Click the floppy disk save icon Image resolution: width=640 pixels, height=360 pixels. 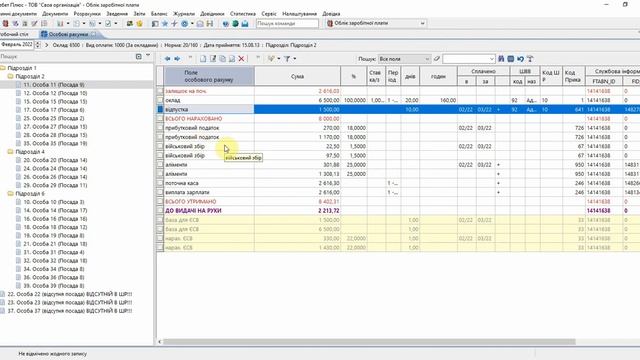(x=210, y=24)
